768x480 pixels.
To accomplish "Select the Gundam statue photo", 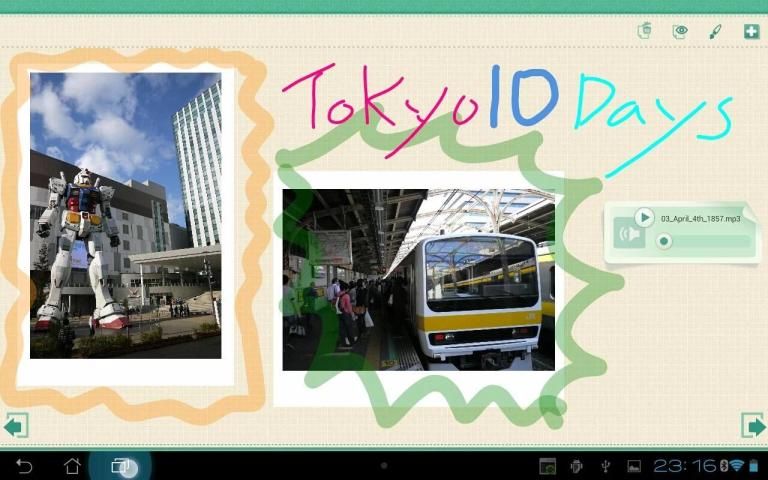I will tap(125, 215).
